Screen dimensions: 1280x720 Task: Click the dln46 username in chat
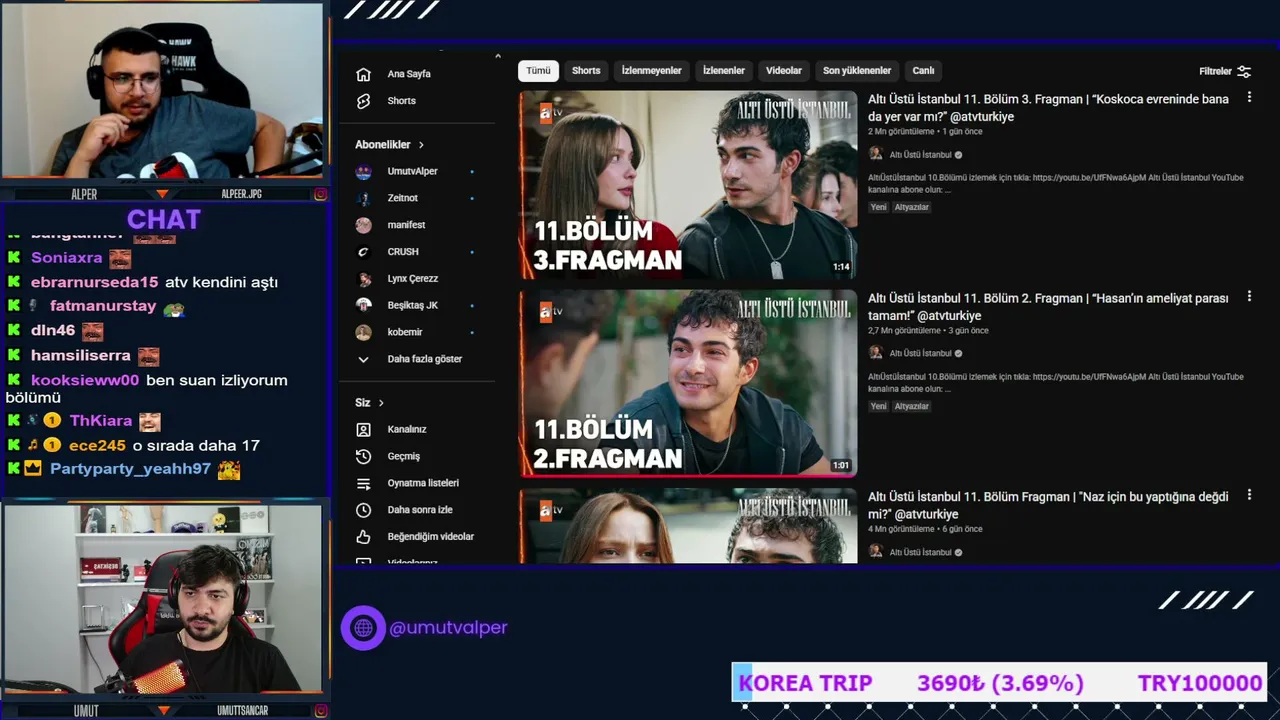(53, 330)
